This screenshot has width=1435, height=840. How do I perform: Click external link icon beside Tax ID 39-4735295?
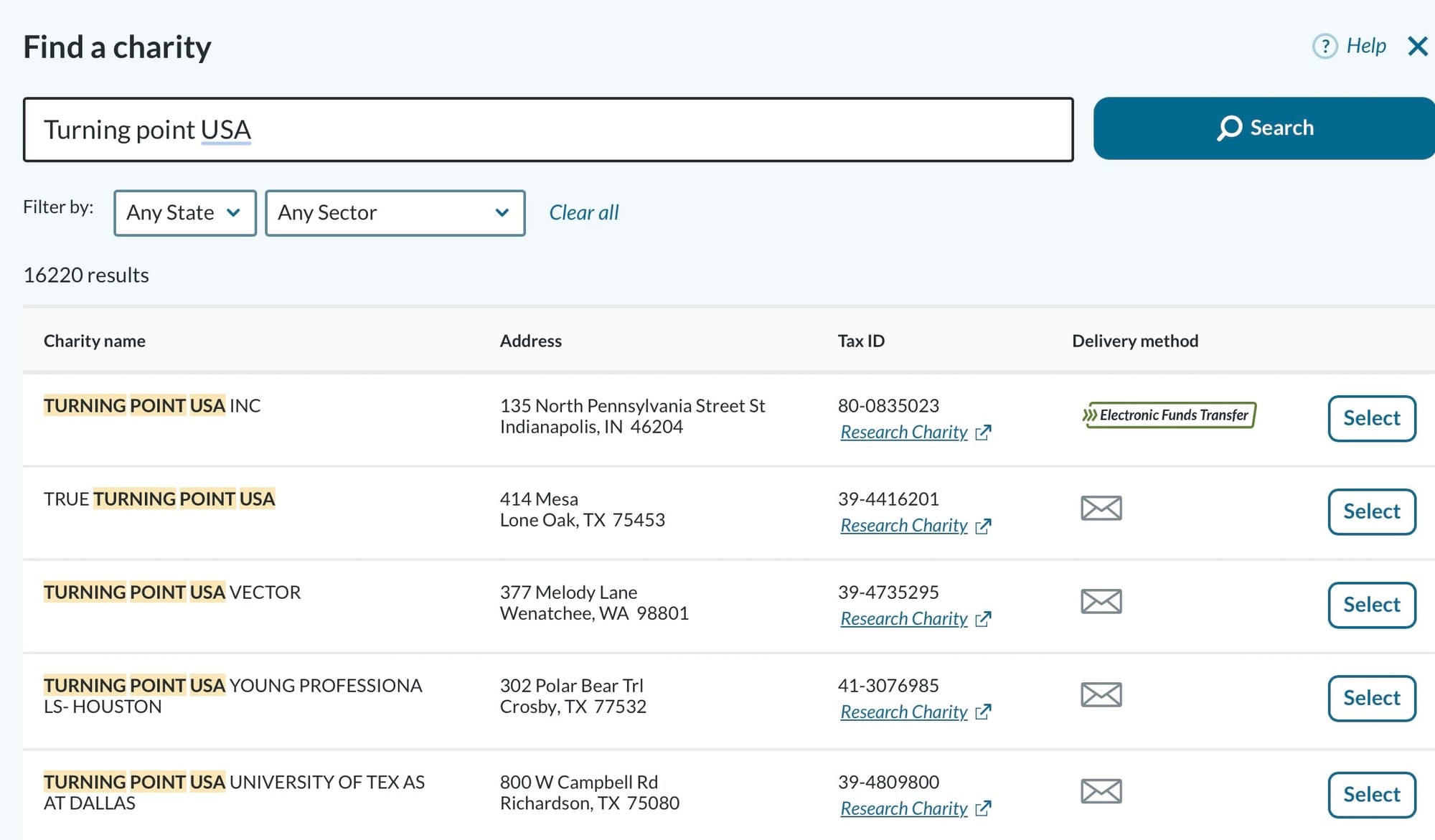984,619
